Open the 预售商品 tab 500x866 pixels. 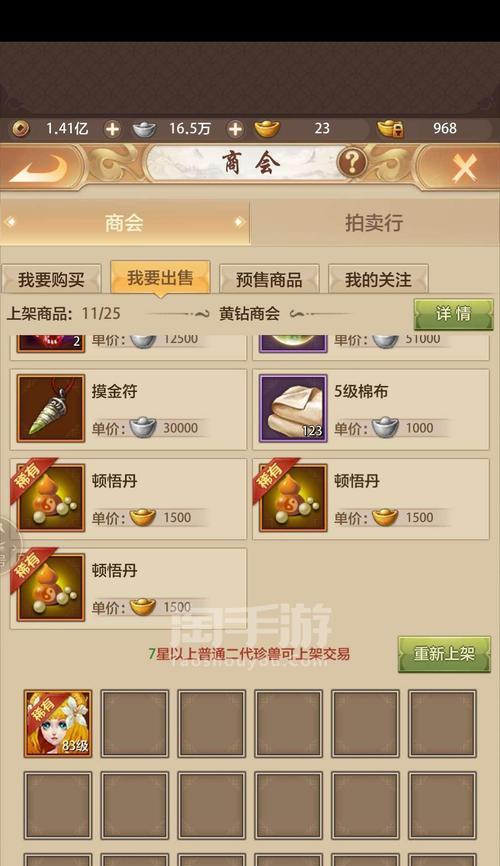(269, 279)
